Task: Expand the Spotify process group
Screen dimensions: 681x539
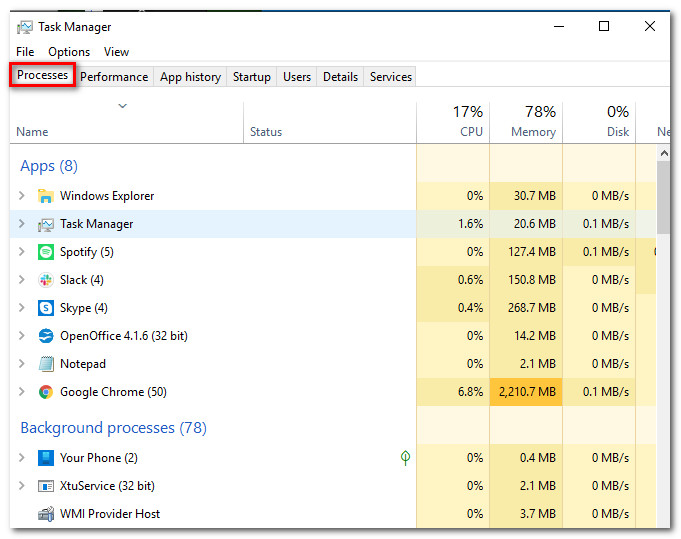Action: (x=22, y=252)
